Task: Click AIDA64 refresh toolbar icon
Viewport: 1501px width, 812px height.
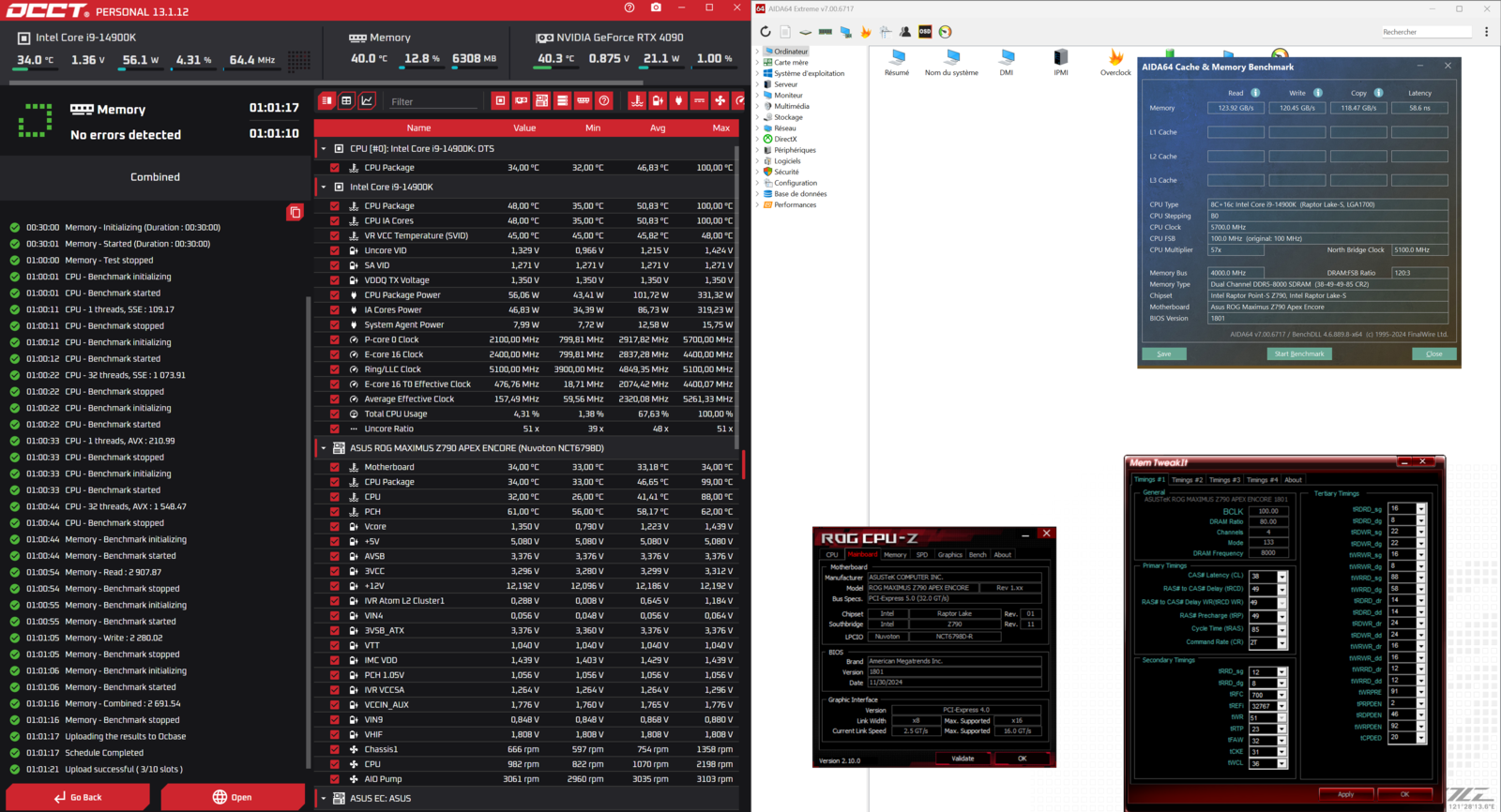Action: 766,32
